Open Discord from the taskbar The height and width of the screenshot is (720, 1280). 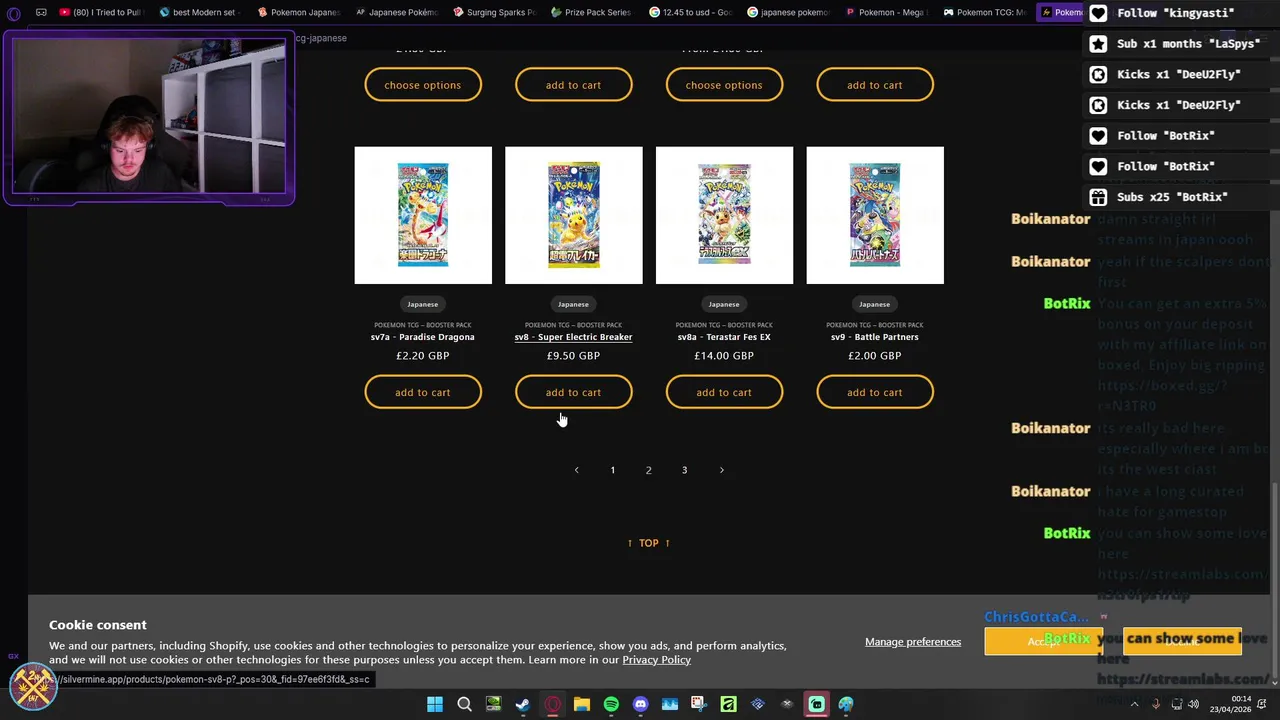[x=640, y=704]
